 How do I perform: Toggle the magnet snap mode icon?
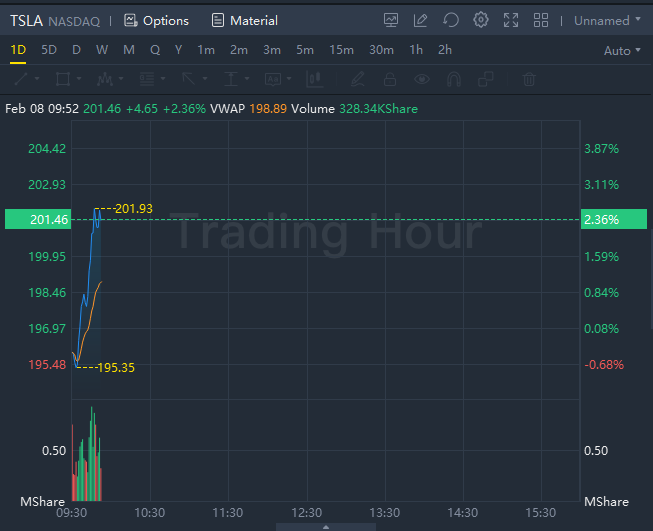tap(454, 79)
